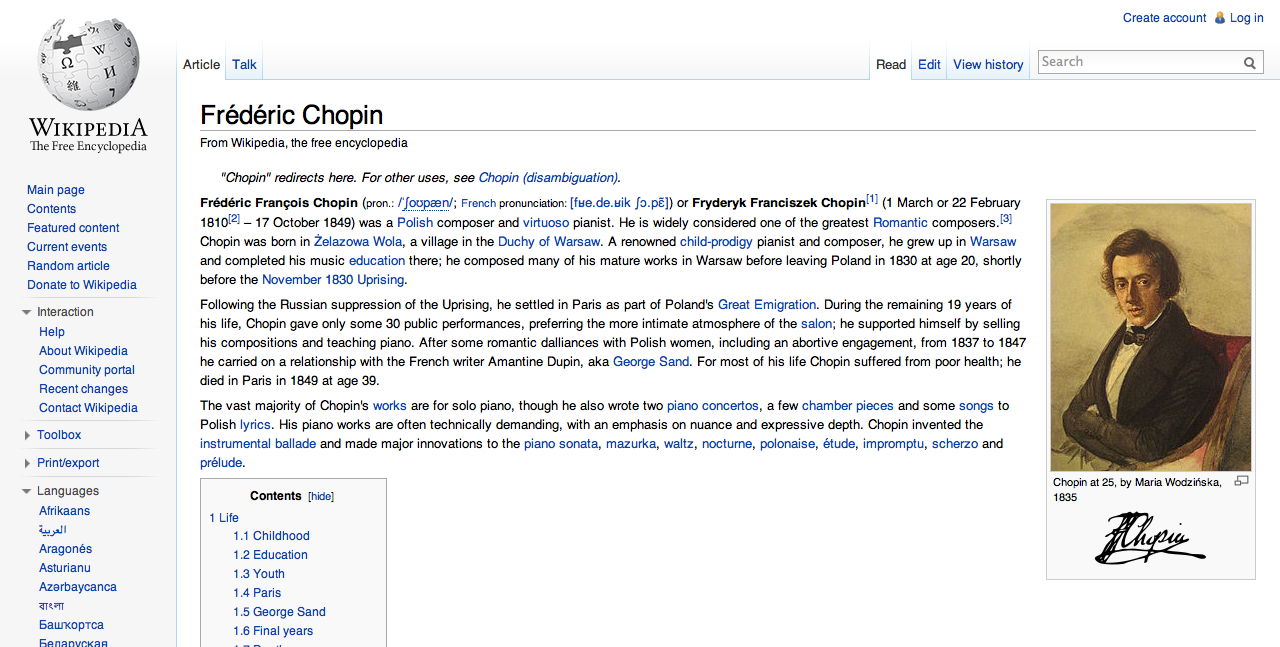Jump to 1.6 Final years section

273,631
